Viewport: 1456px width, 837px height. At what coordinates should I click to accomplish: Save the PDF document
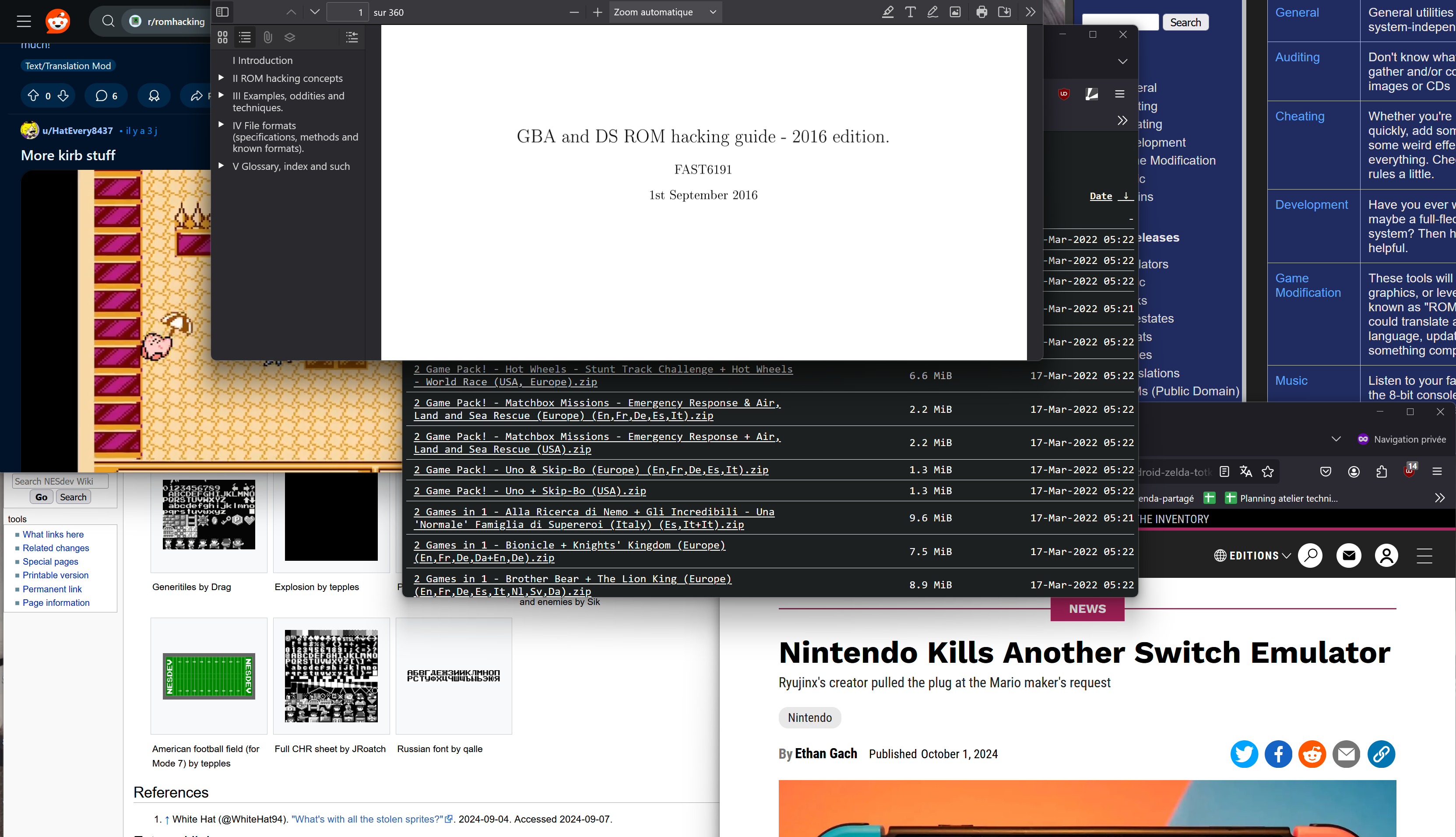click(1004, 12)
